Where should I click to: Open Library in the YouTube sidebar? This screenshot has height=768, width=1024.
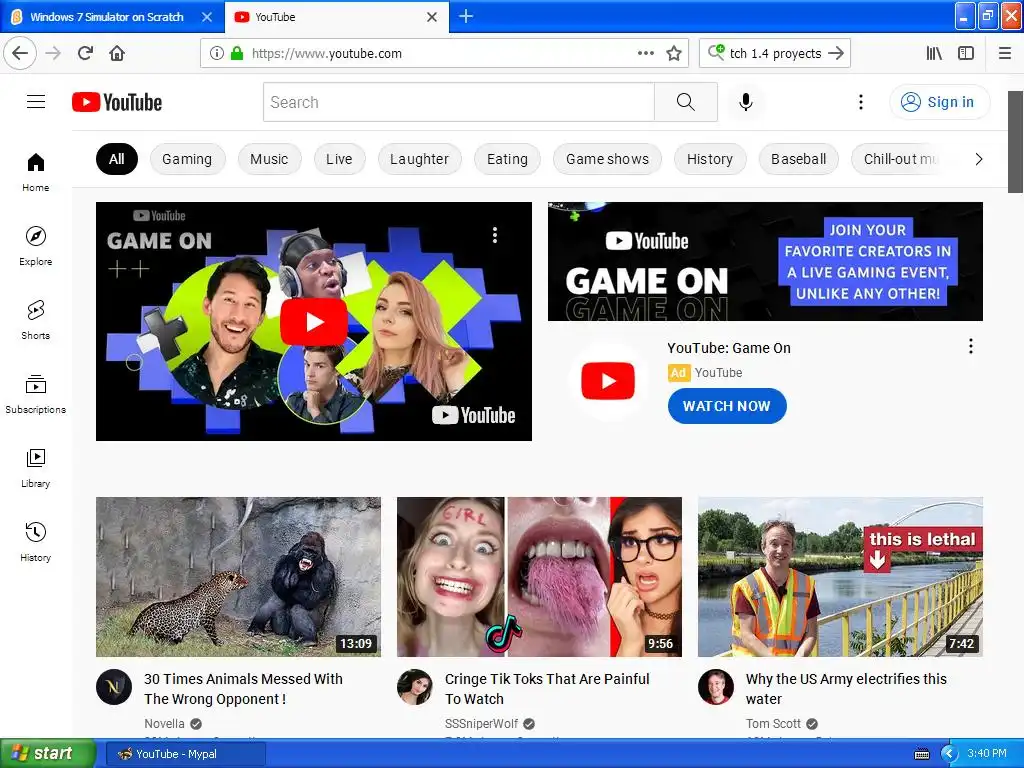tap(36, 468)
